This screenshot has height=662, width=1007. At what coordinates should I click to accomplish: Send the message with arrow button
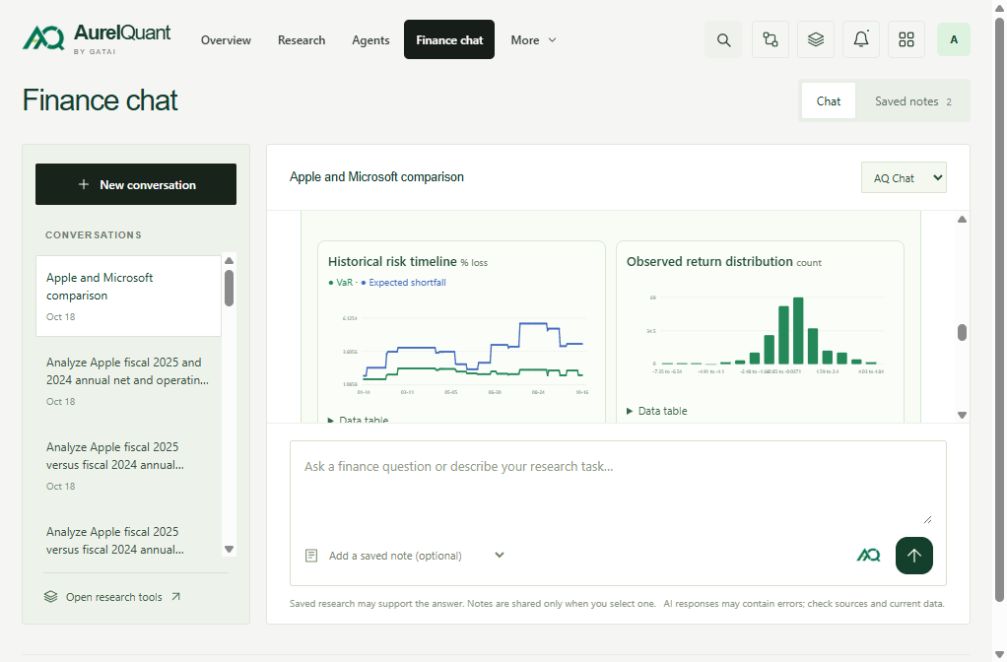pos(914,555)
